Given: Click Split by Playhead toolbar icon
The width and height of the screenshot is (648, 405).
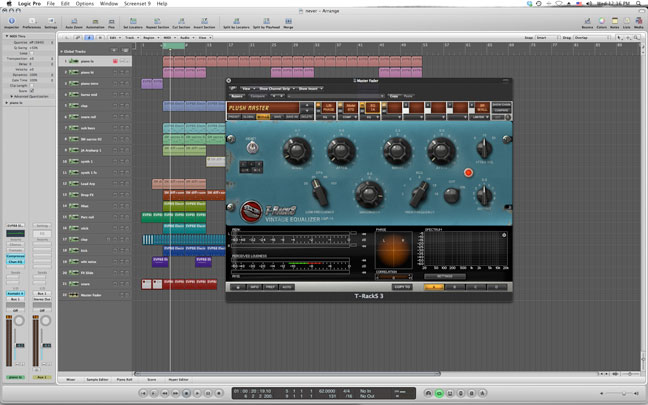Looking at the screenshot, I should tap(267, 21).
